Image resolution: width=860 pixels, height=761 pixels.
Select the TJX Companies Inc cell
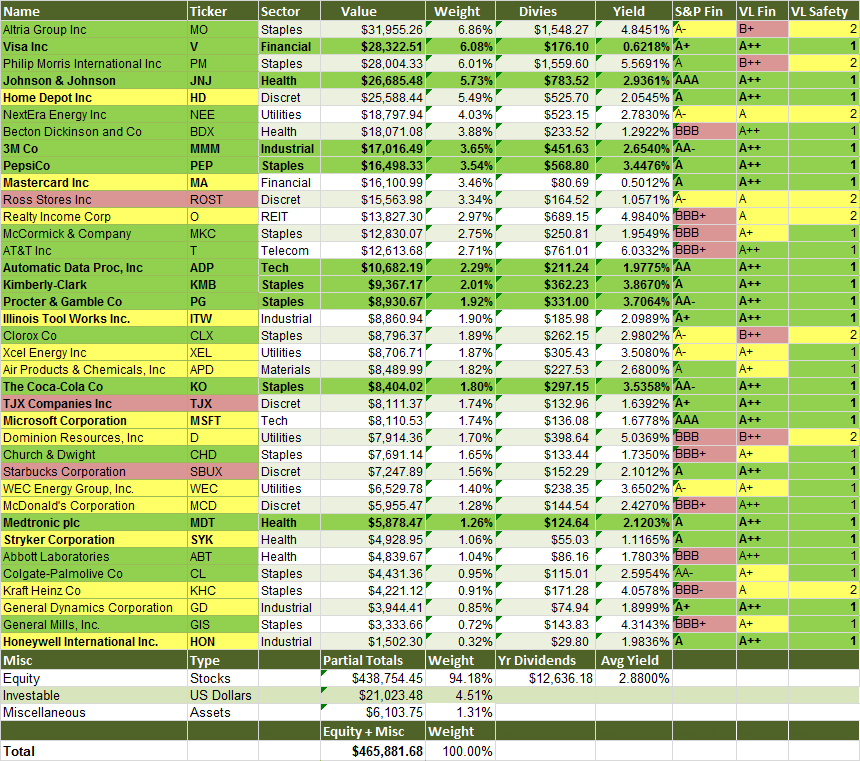coord(94,404)
